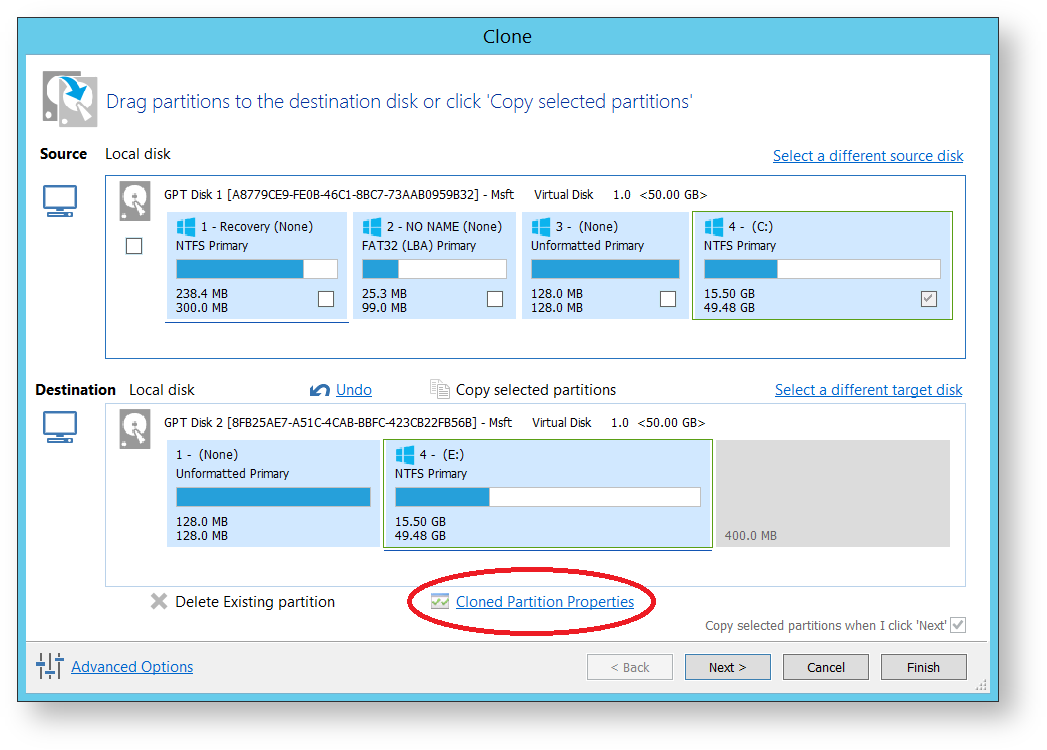Click the Finish button
Screen dimensions: 1047x750
coord(923,667)
